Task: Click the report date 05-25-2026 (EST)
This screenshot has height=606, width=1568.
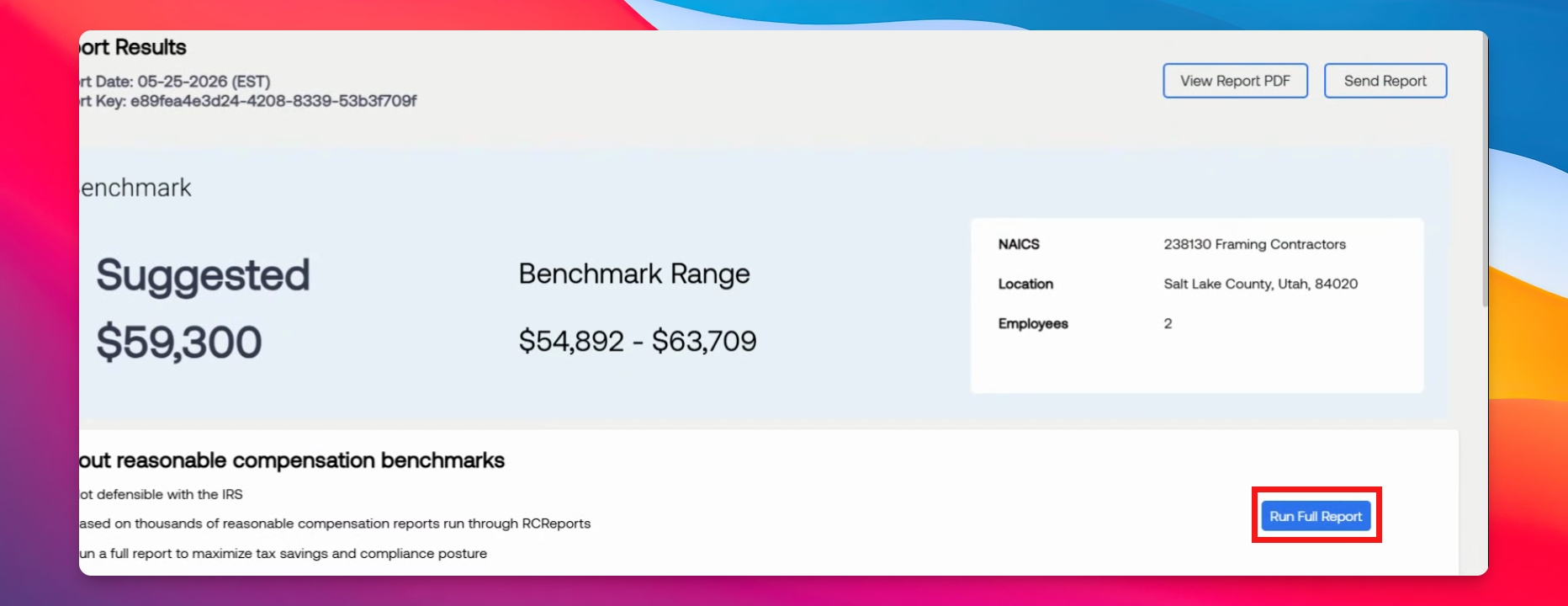Action: tap(204, 82)
